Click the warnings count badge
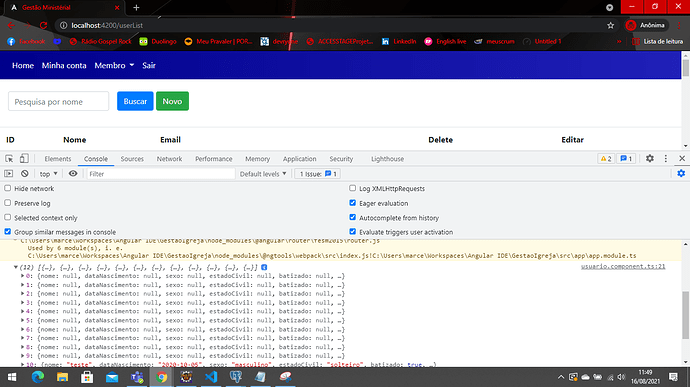This screenshot has height=387, width=690. [x=606, y=158]
